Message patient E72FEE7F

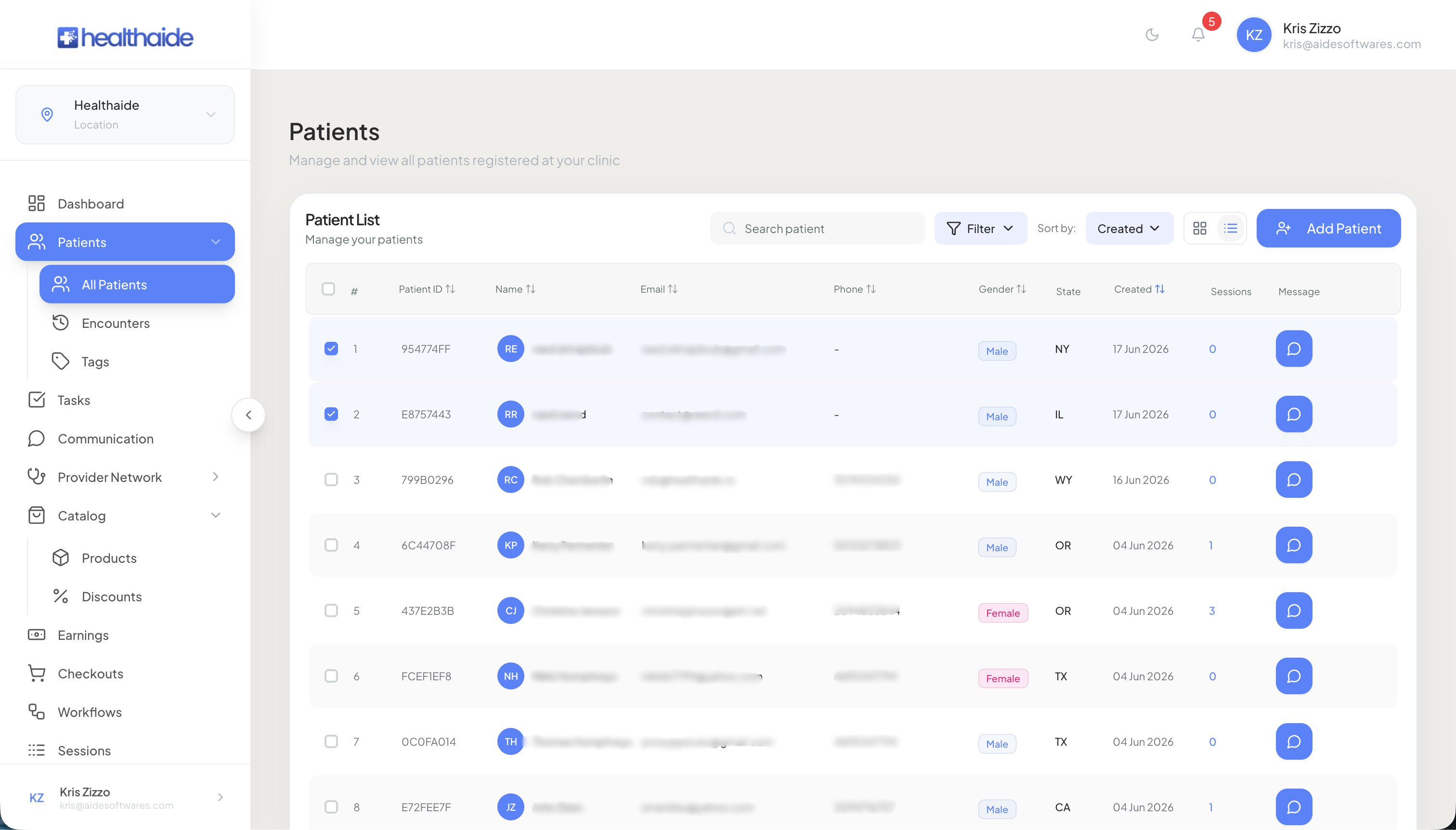(1294, 807)
